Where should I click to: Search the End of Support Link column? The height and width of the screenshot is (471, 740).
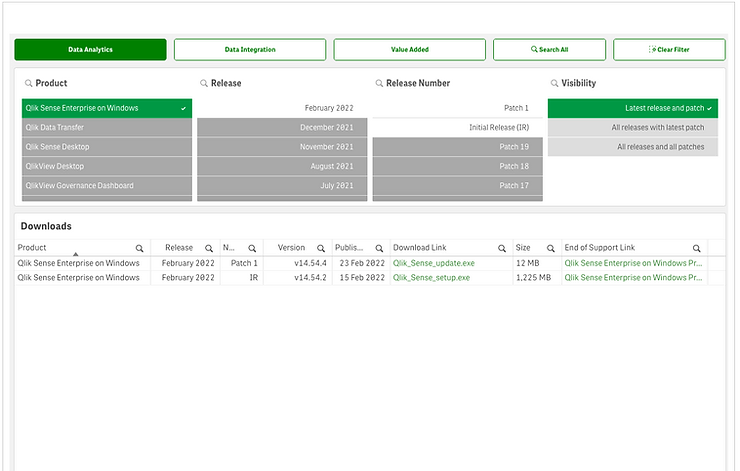(697, 248)
